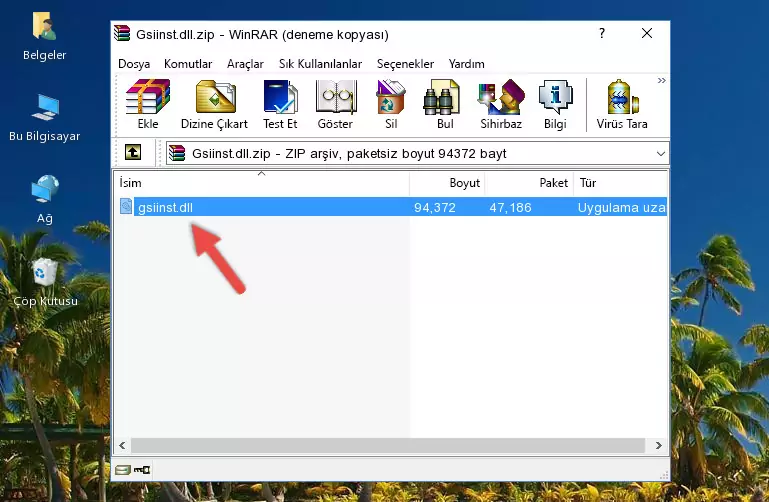The width and height of the screenshot is (769, 502).
Task: Open the Bul find tool
Action: (444, 104)
